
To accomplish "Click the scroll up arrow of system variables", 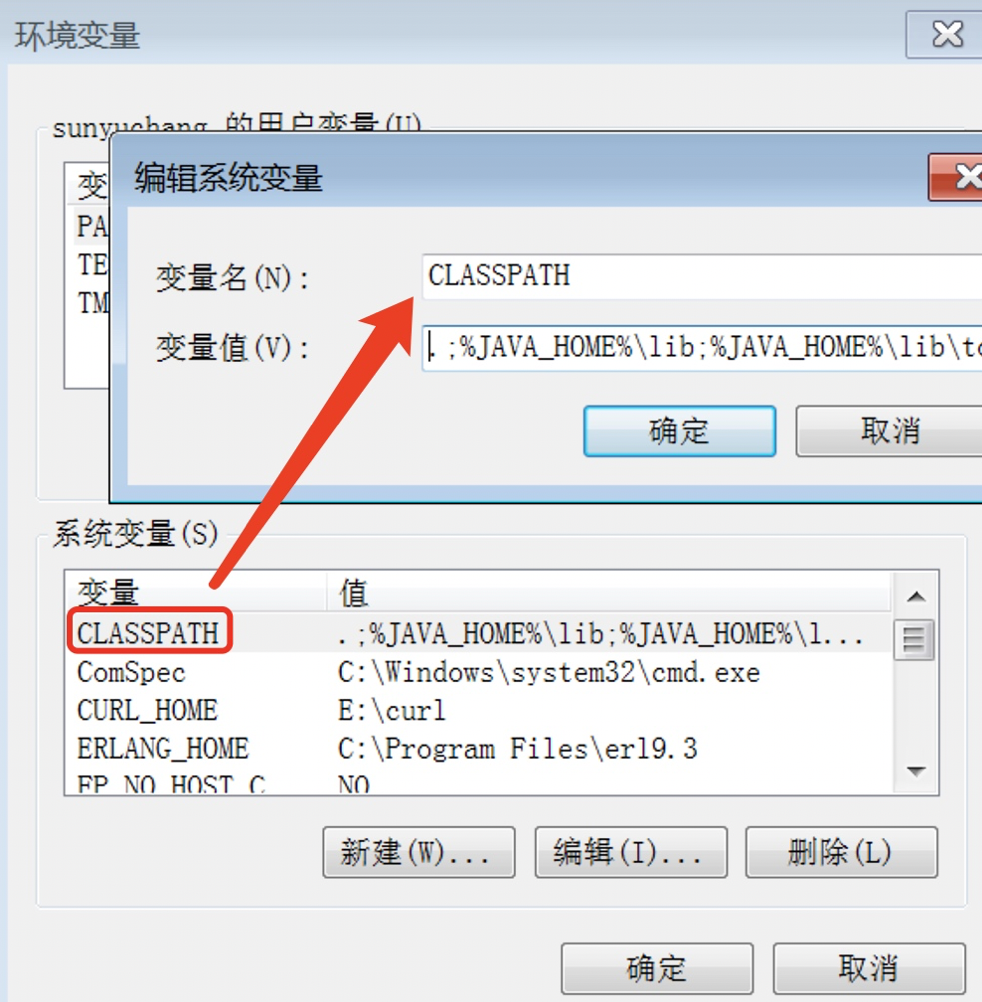I will click(916, 596).
